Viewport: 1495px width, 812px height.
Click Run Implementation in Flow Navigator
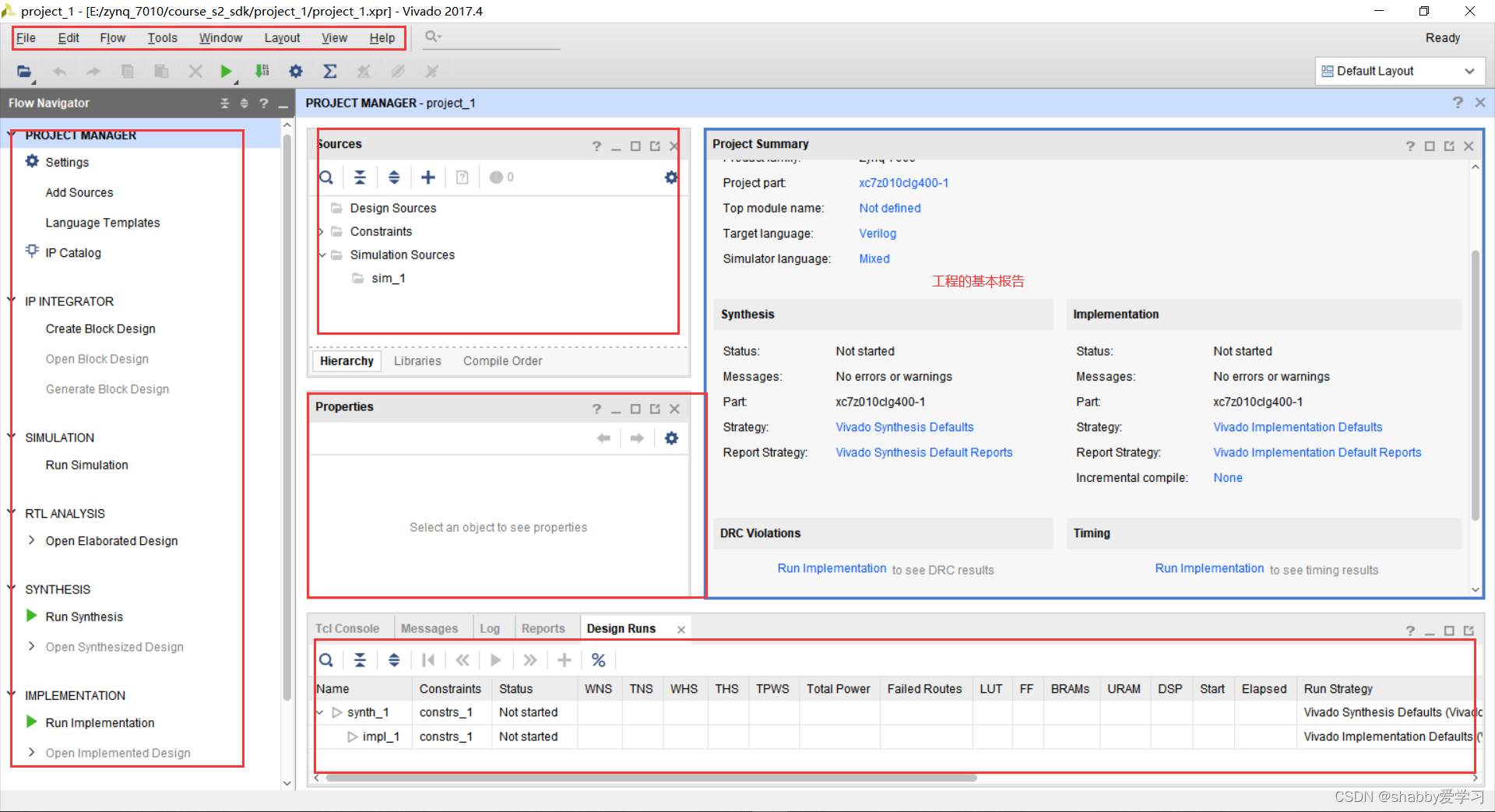pos(100,722)
